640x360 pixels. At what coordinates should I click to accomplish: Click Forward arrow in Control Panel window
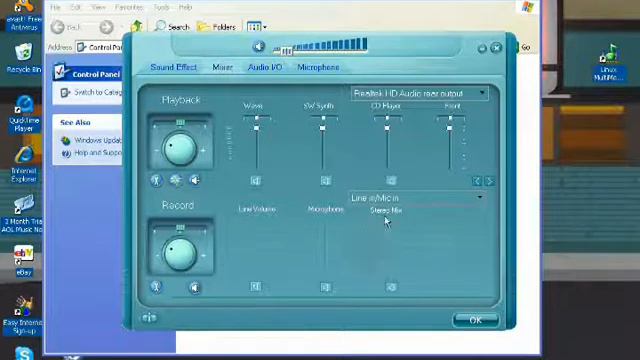pyautogui.click(x=106, y=27)
